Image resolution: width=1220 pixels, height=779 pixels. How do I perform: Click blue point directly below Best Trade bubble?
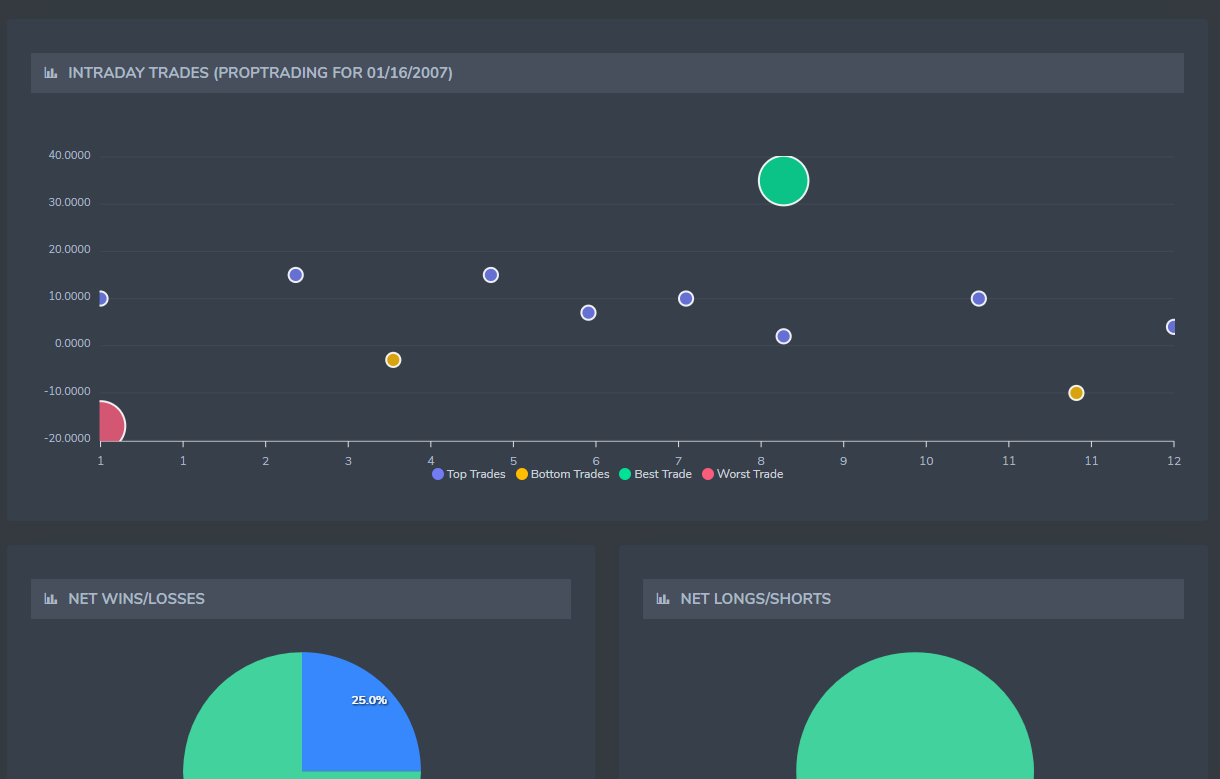783,337
